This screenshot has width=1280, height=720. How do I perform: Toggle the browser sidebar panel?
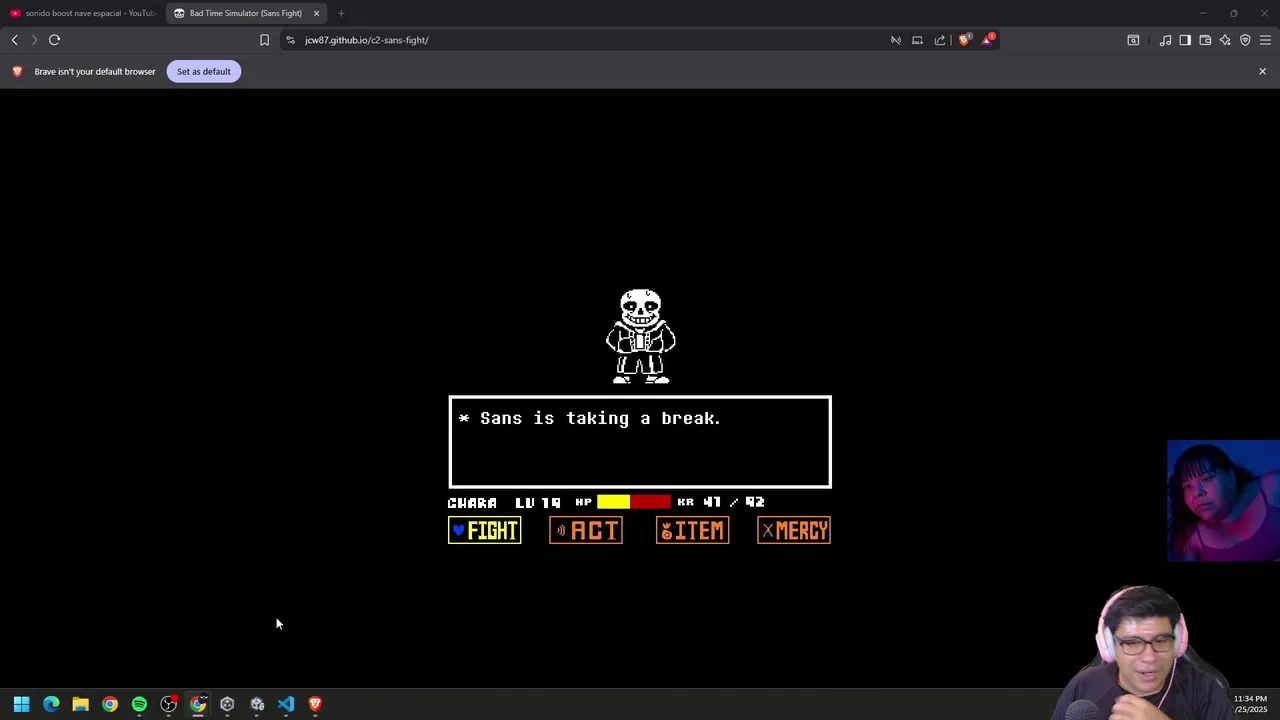point(1185,40)
